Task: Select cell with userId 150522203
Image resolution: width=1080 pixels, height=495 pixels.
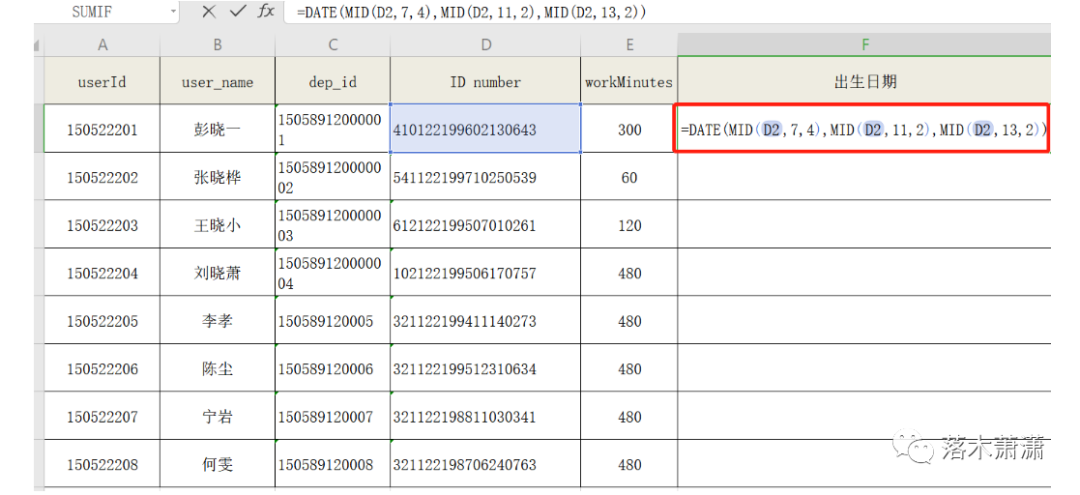Action: 103,224
